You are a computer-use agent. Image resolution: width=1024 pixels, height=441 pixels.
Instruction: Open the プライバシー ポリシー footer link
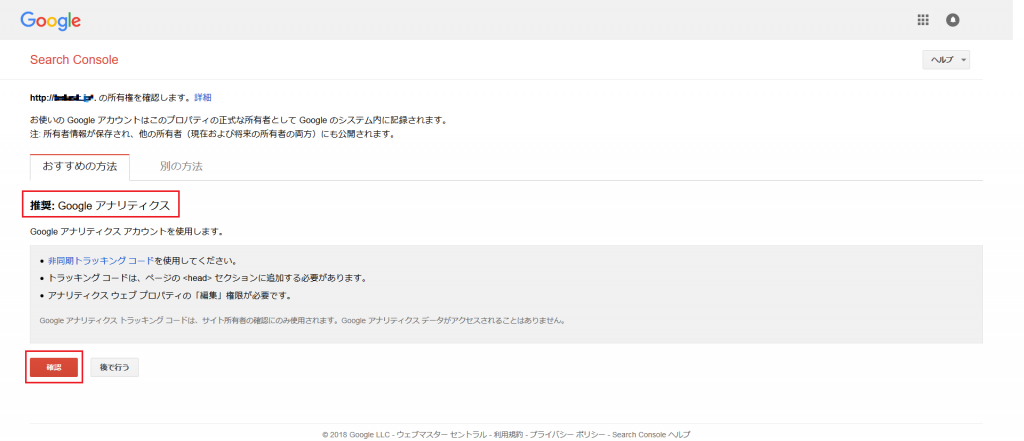coord(568,435)
